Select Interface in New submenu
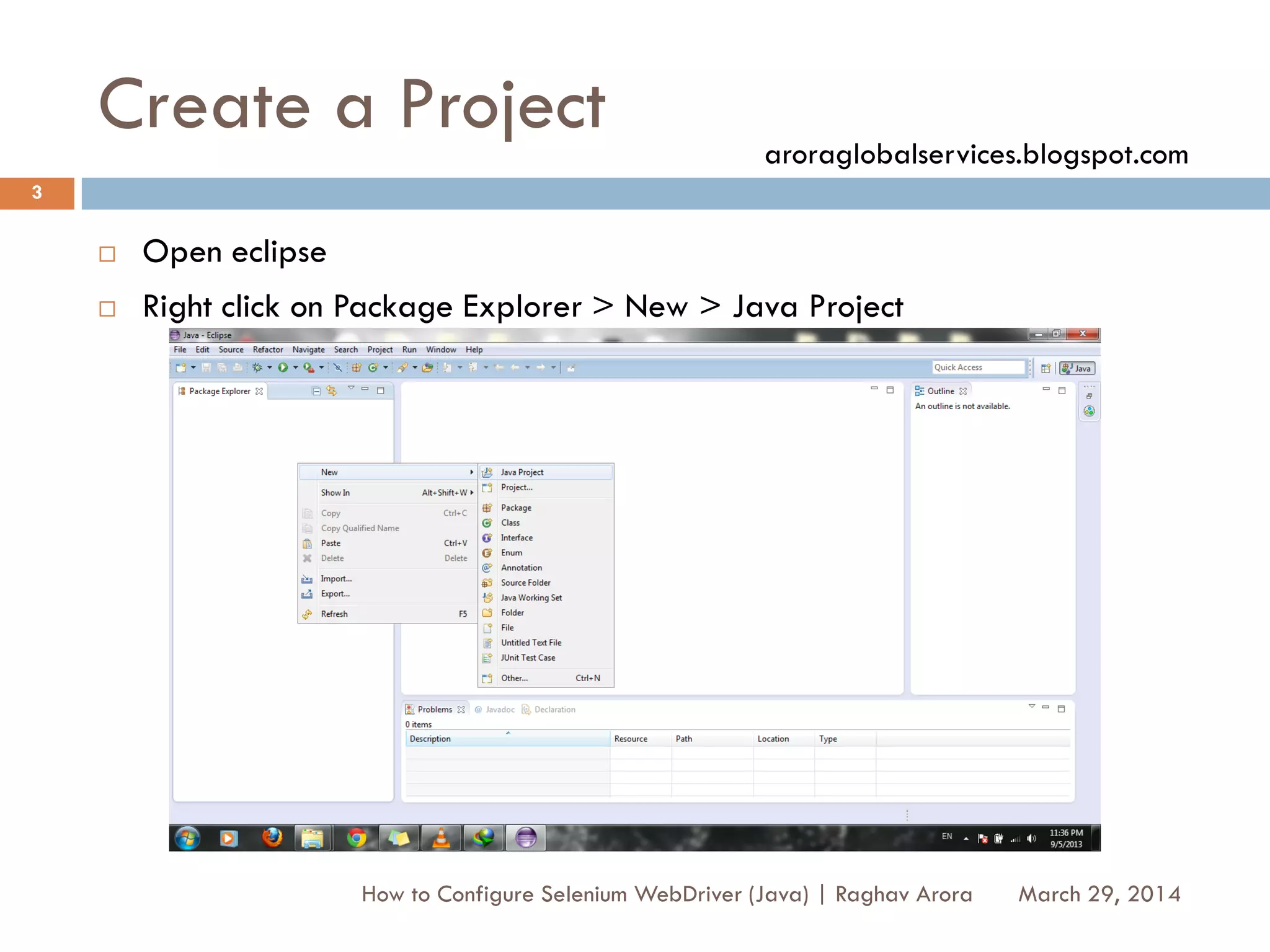The image size is (1270, 952). click(x=546, y=538)
